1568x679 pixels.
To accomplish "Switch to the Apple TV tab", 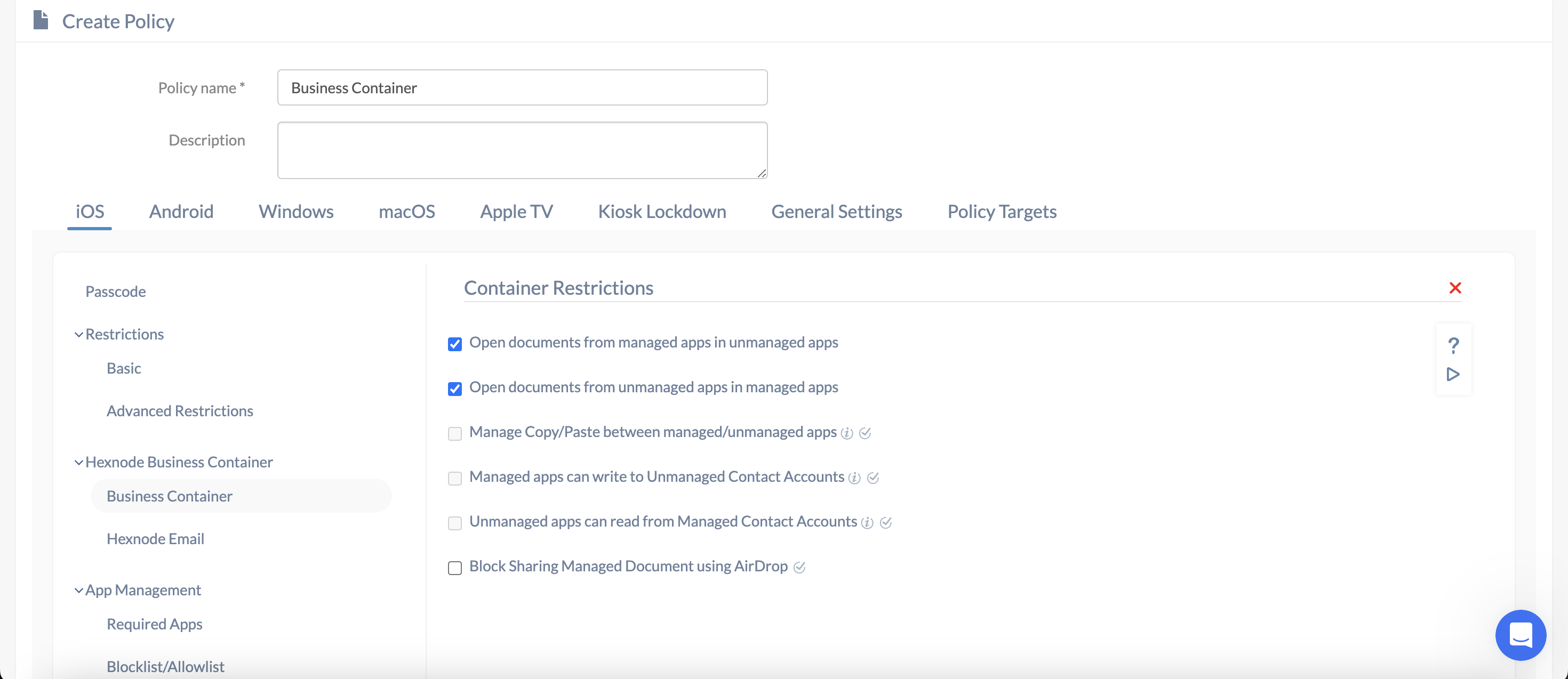I will pyautogui.click(x=516, y=212).
